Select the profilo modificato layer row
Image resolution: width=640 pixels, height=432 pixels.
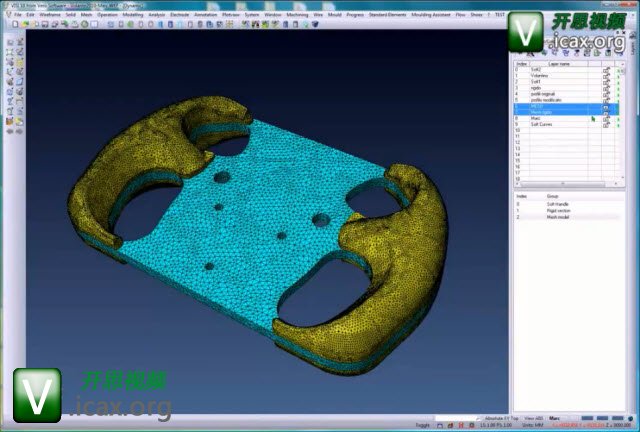[x=566, y=100]
